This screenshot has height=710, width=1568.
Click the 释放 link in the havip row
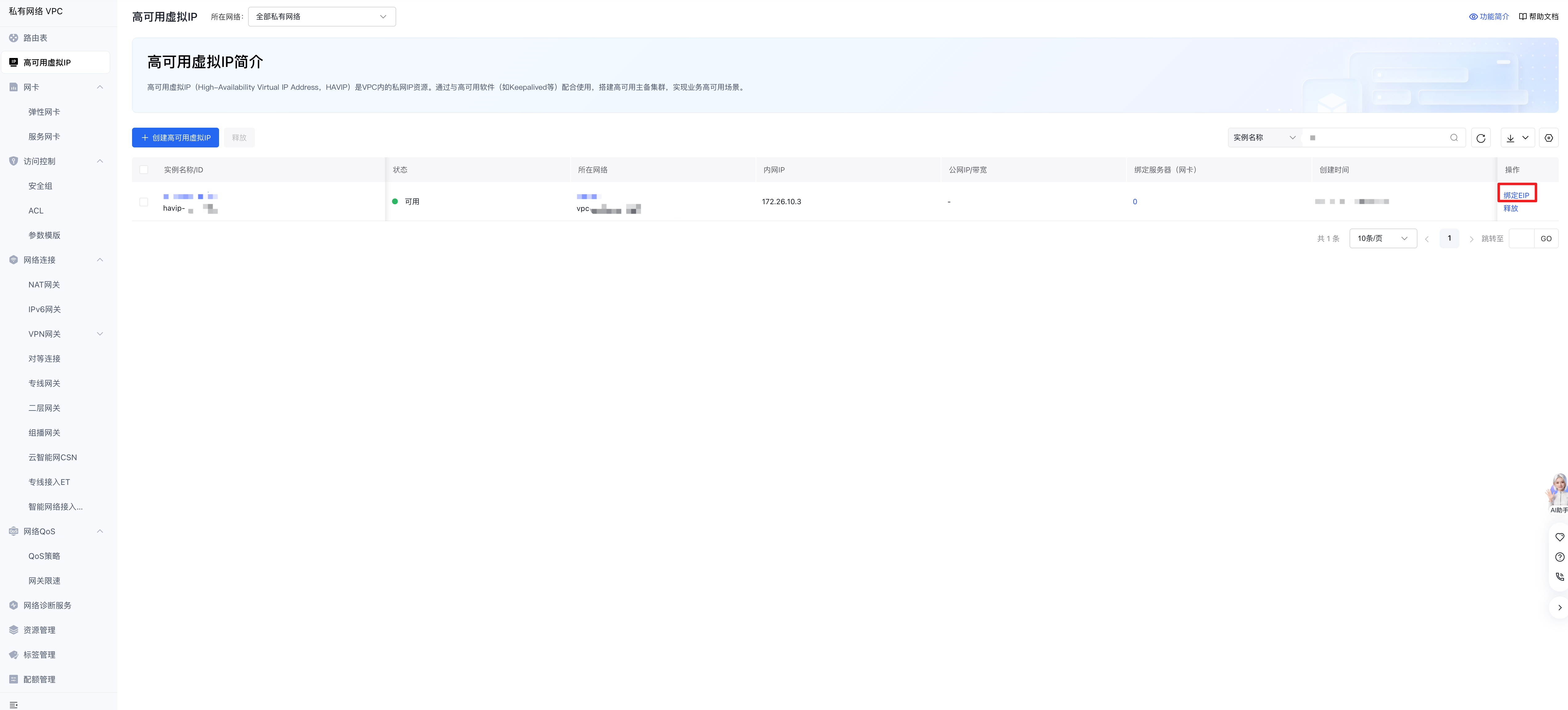click(1510, 209)
